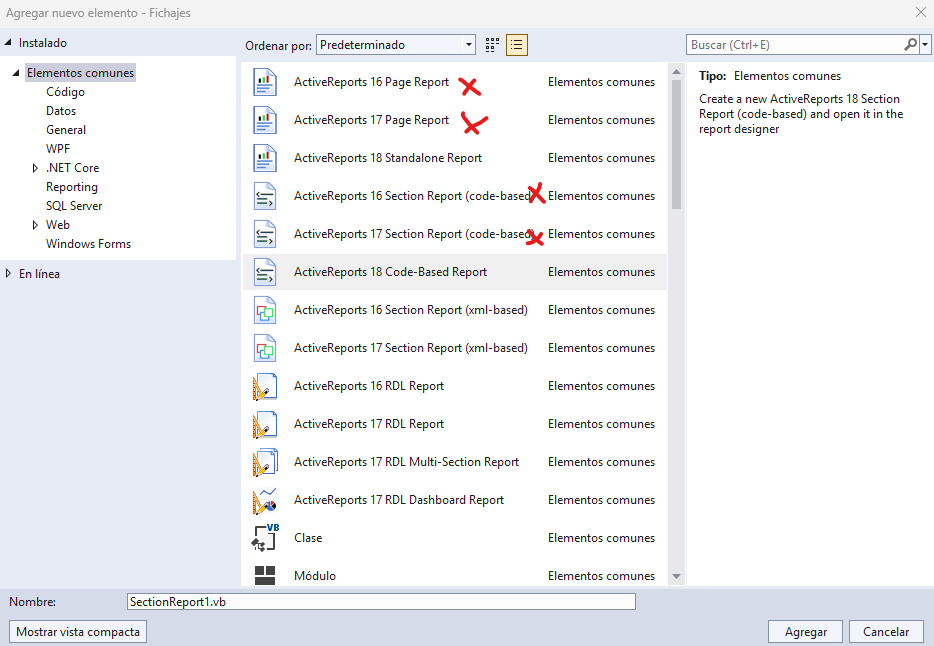Screen dimensions: 934x646
Task: Click the ActiveReports 16 Page Report icon
Action: coord(264,82)
